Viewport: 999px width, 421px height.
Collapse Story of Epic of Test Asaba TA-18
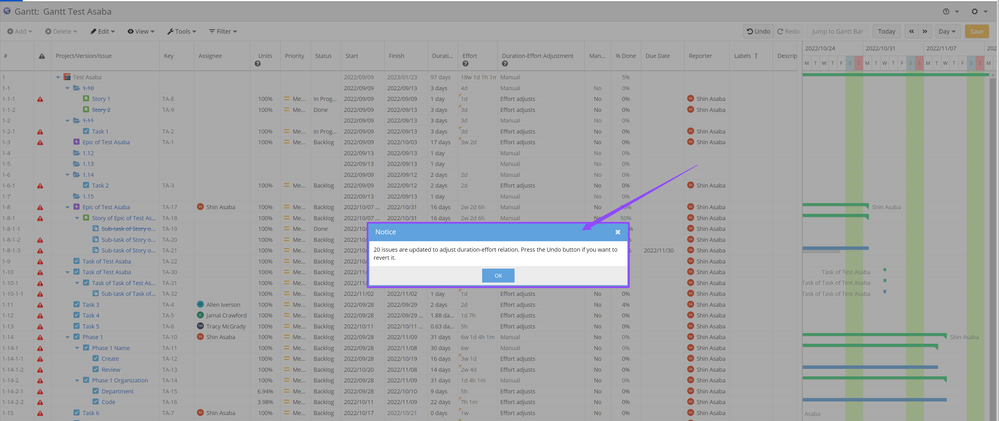(77, 218)
